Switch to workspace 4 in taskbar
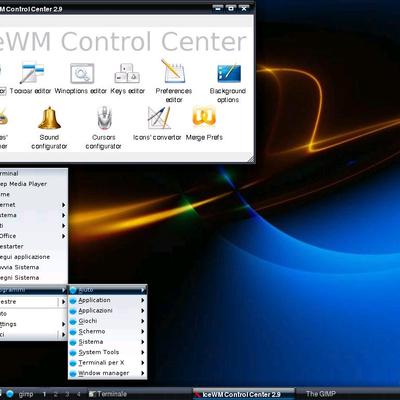Image resolution: width=400 pixels, height=400 pixels. (79, 394)
